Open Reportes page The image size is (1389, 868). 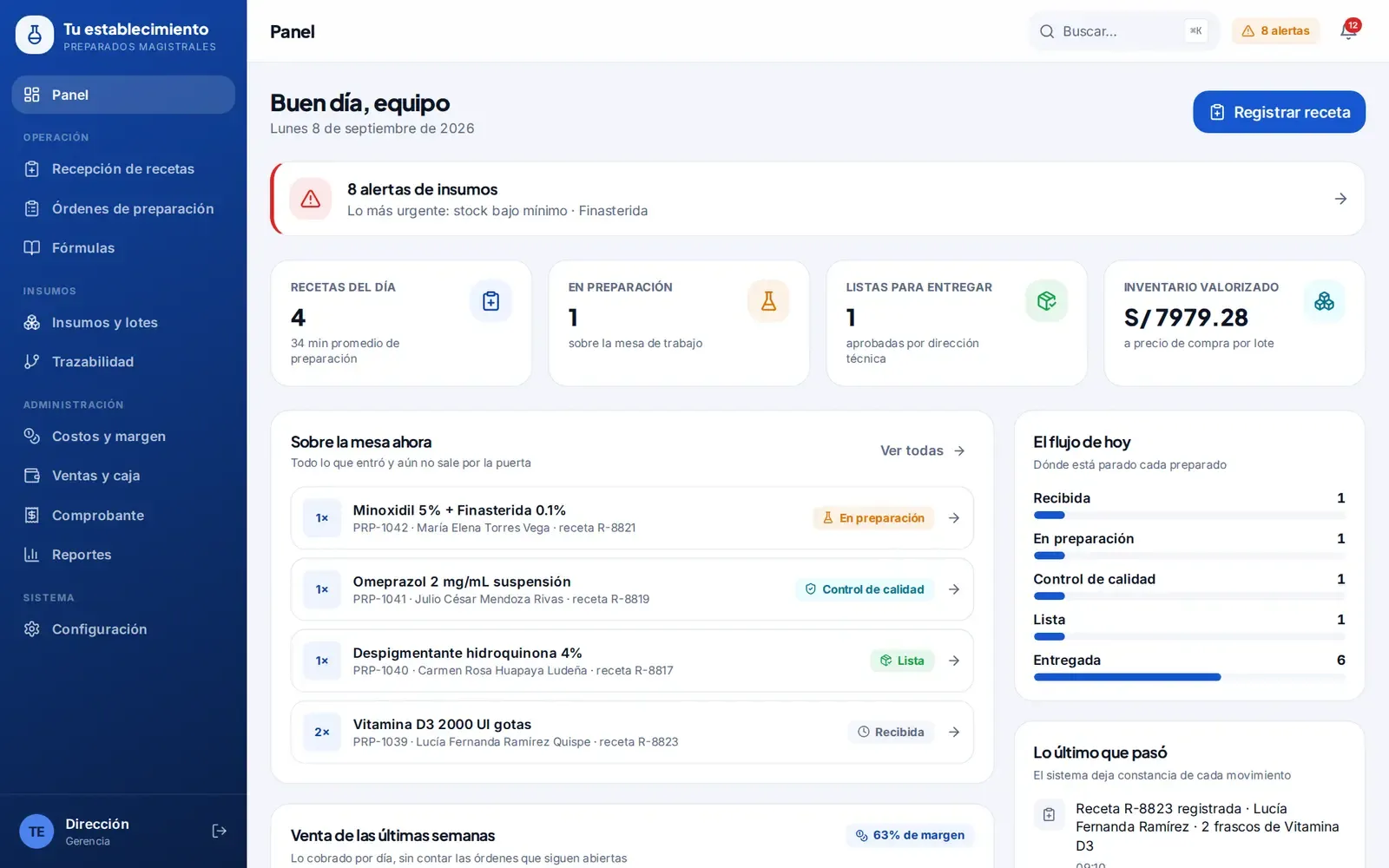pyautogui.click(x=123, y=555)
